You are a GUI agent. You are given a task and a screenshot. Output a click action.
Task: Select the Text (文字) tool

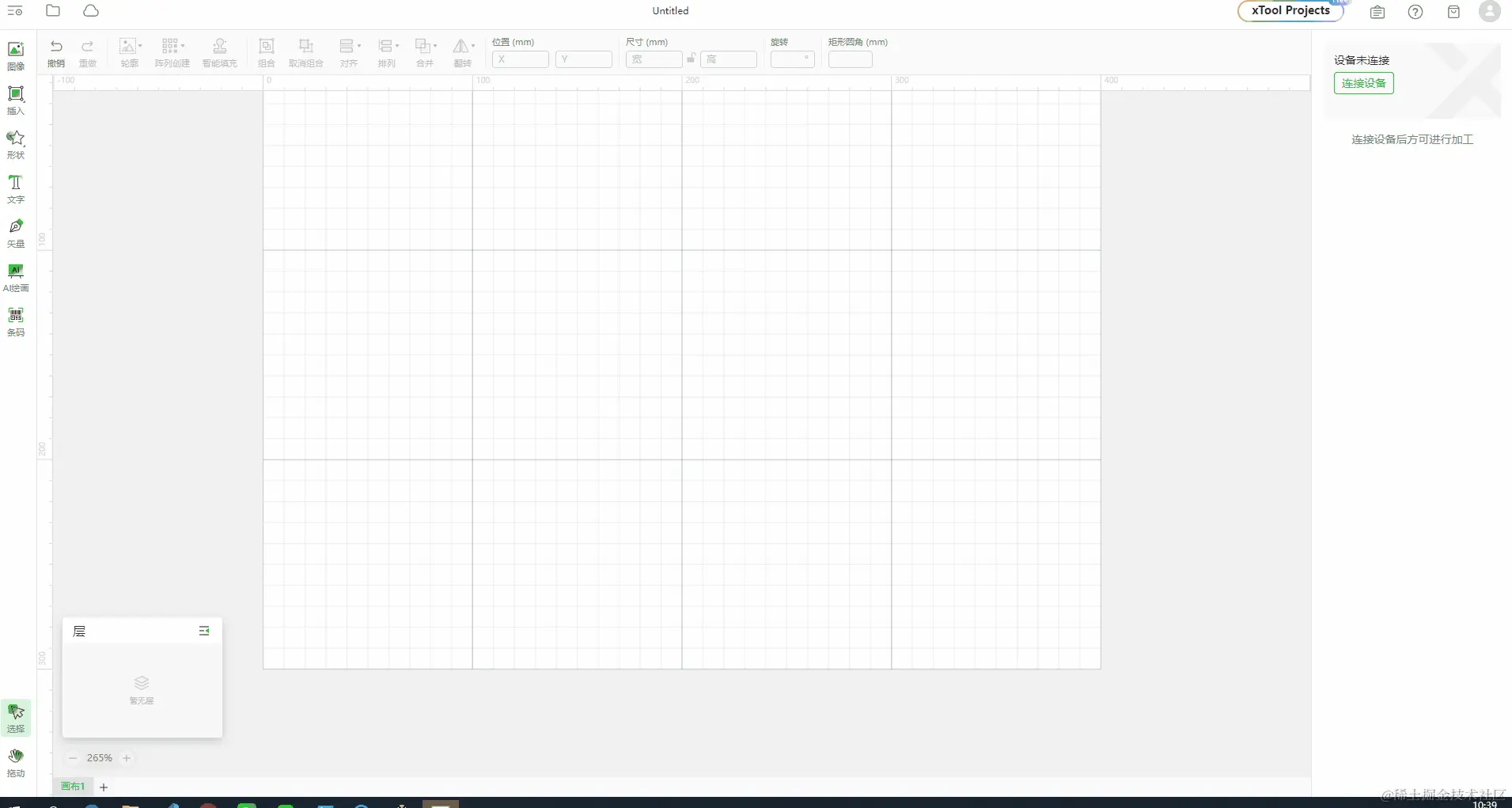coord(16,188)
